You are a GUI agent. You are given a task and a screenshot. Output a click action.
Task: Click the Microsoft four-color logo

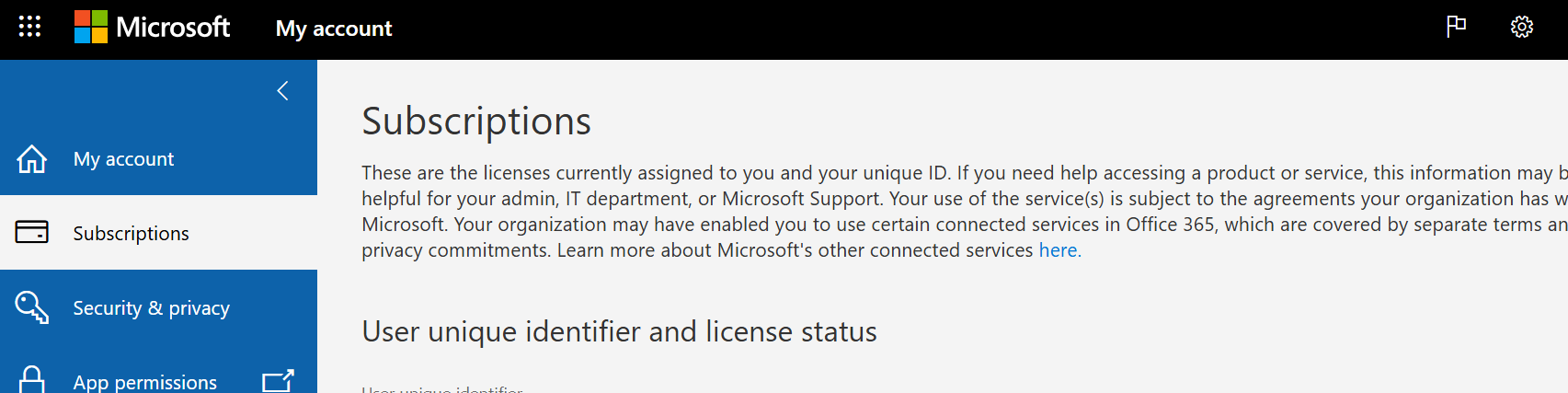(91, 28)
